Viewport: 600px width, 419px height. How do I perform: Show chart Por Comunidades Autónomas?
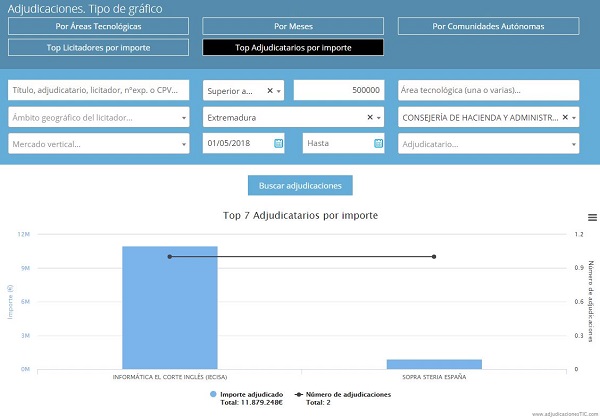tap(488, 26)
